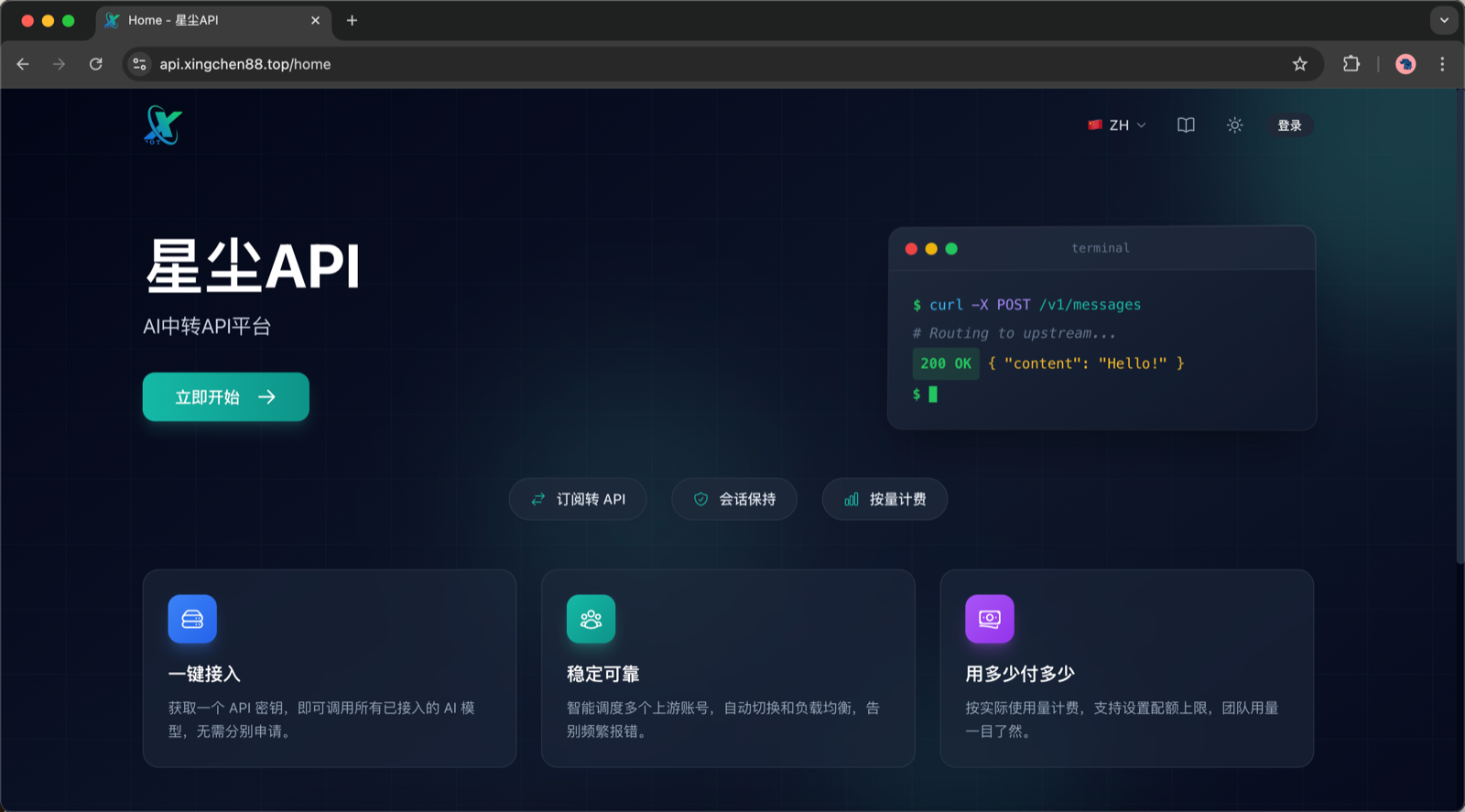Click the arrow icon inside 立即开始 button
Viewport: 1465px width, 812px height.
coord(266,396)
